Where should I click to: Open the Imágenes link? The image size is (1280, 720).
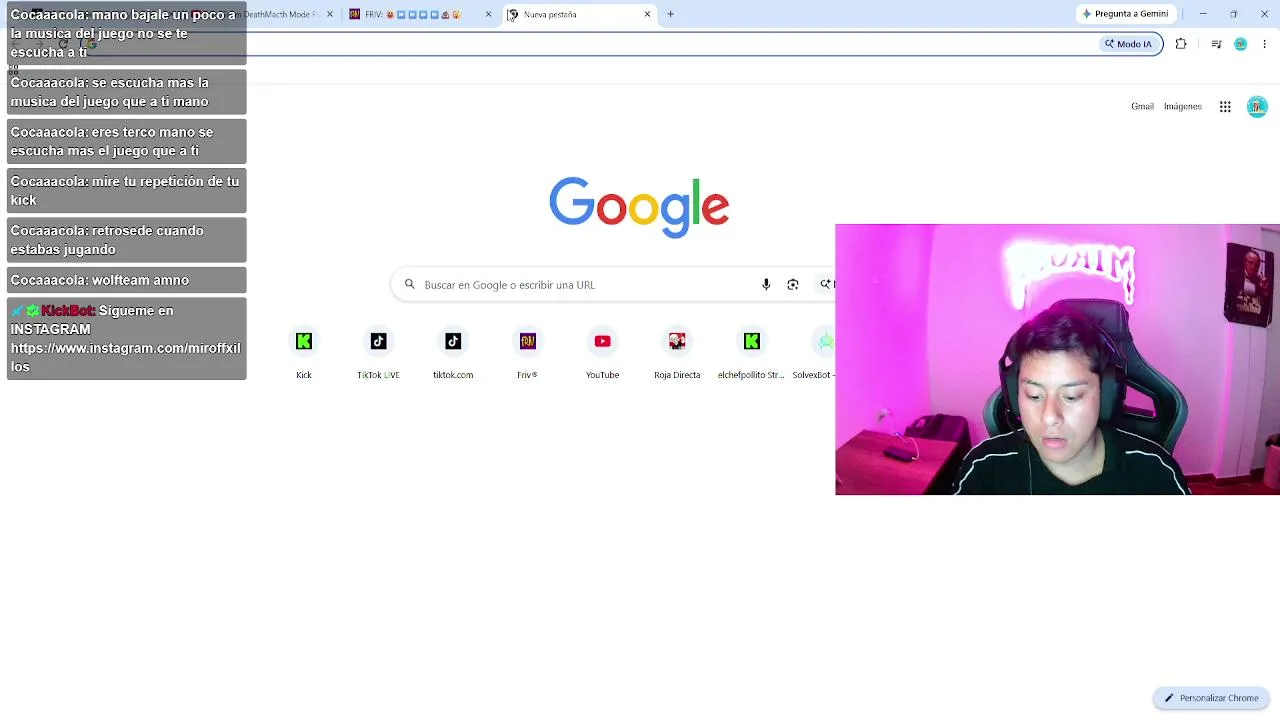[x=1183, y=107]
